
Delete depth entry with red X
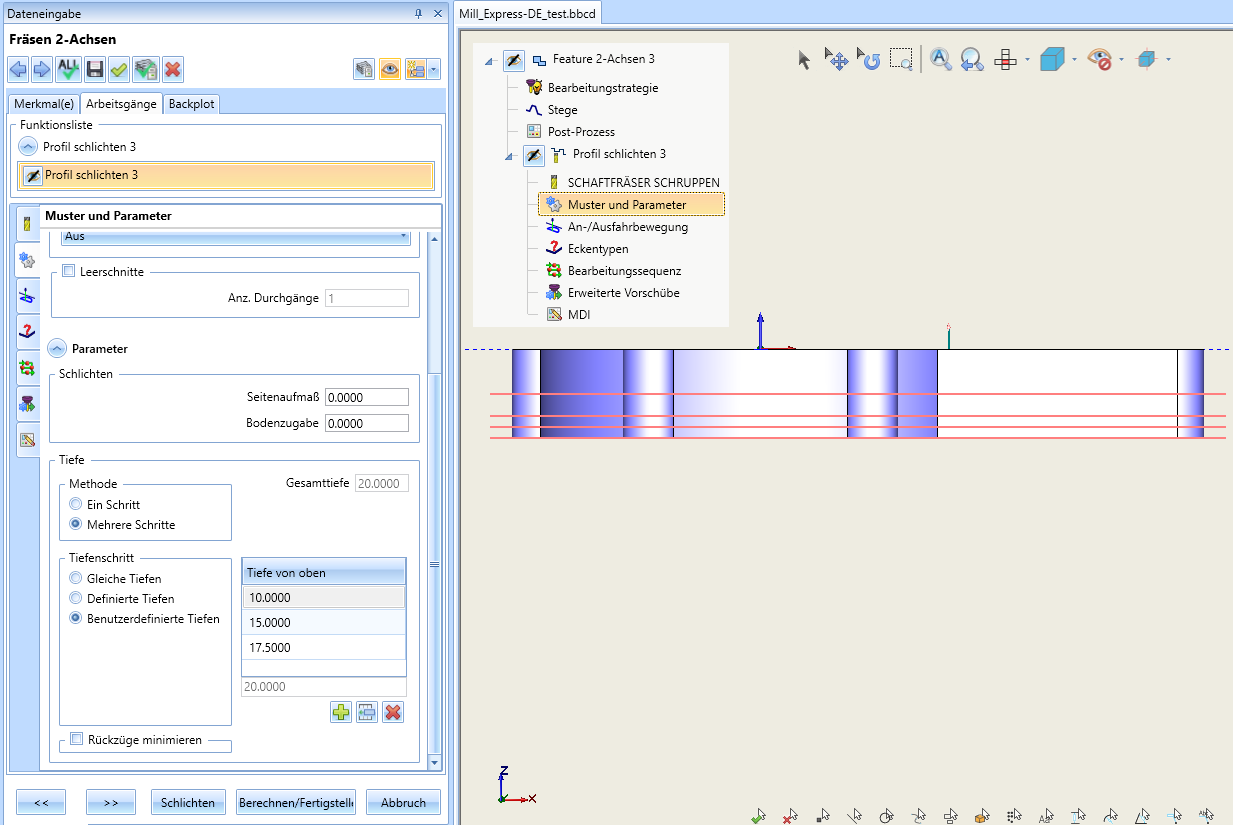click(x=393, y=712)
